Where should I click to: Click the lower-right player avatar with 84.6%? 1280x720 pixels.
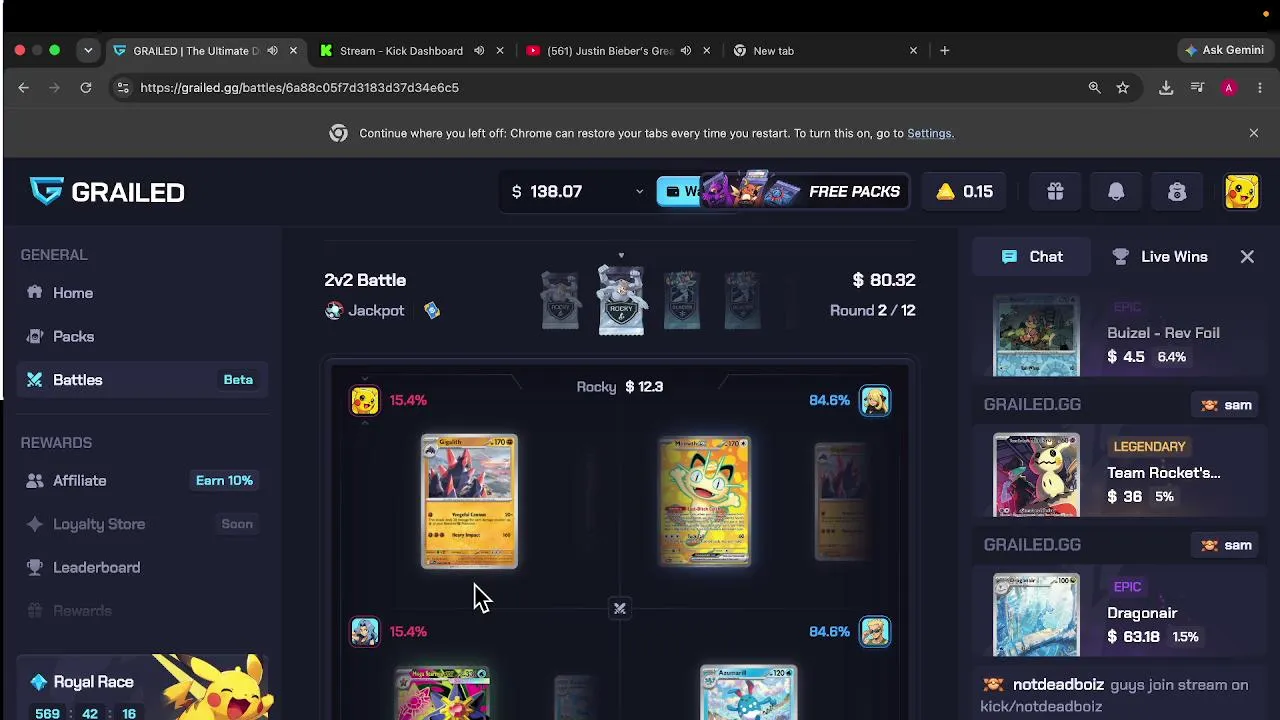click(x=875, y=631)
